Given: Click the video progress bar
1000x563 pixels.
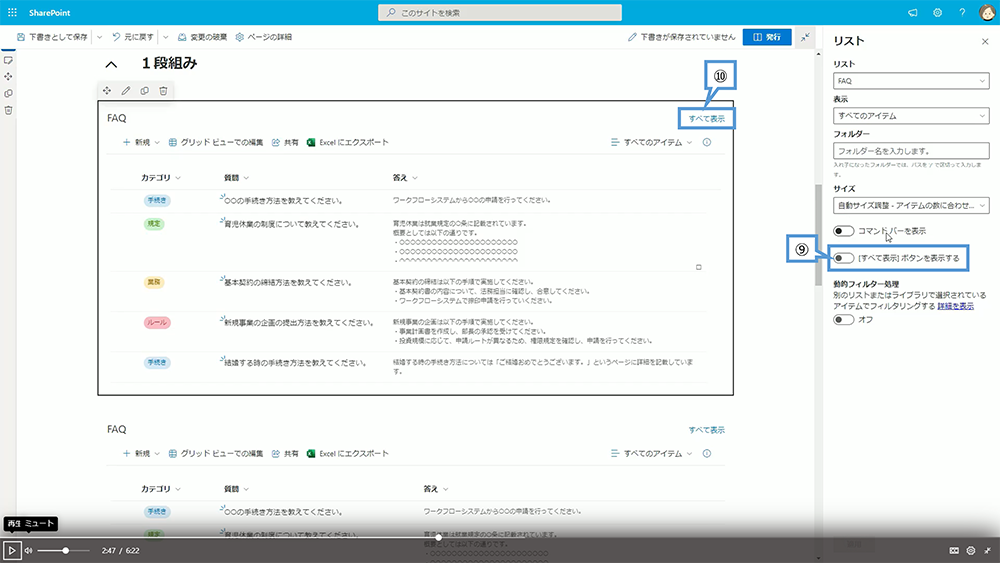Looking at the screenshot, I should point(499,537).
